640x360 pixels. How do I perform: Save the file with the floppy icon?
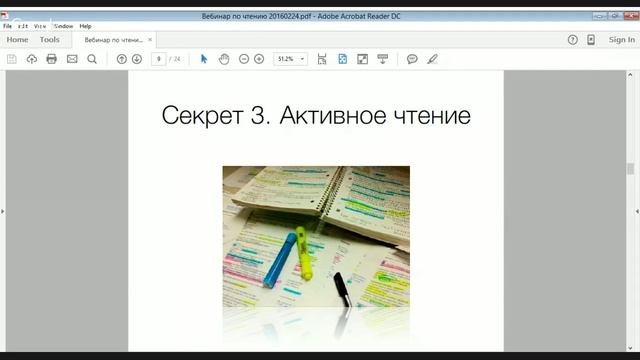coord(12,59)
